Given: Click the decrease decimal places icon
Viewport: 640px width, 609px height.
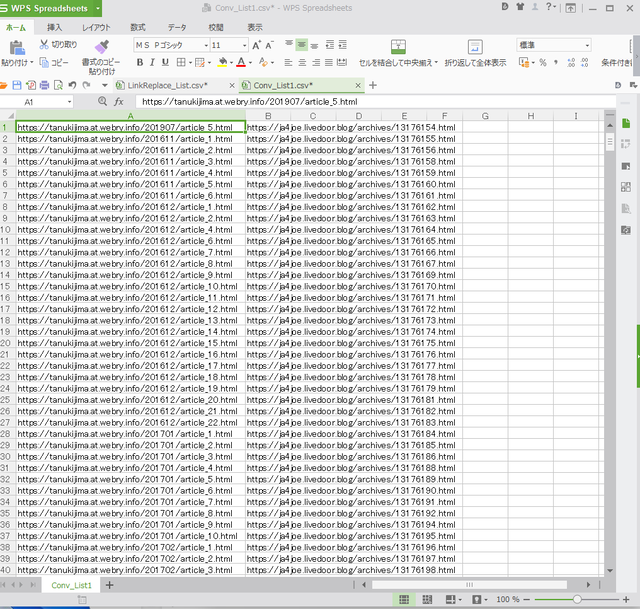Looking at the screenshot, I should click(x=585, y=62).
